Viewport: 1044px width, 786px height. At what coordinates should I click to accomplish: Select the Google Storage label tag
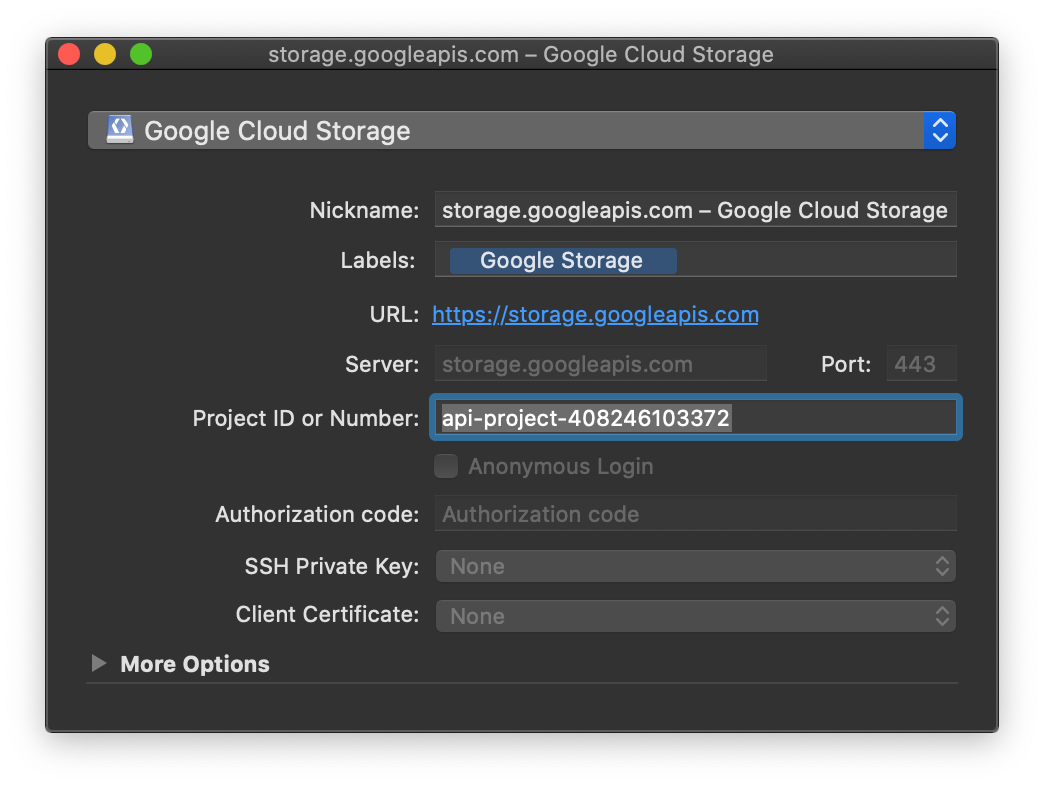coord(561,260)
